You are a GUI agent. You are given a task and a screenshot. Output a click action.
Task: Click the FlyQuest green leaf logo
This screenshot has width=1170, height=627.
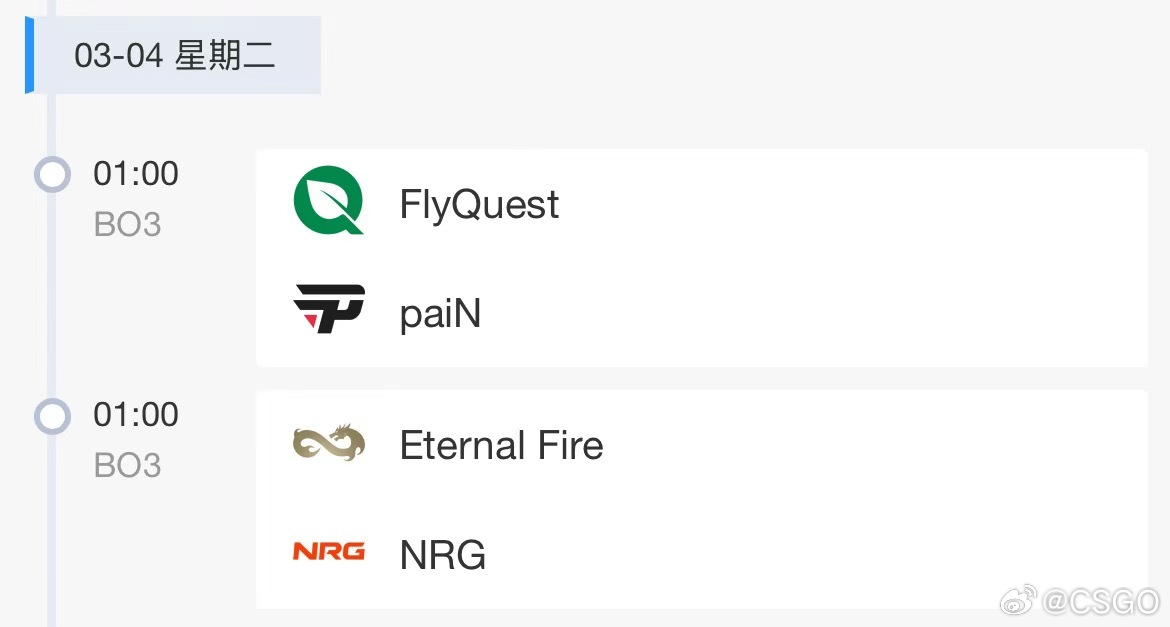[x=328, y=200]
